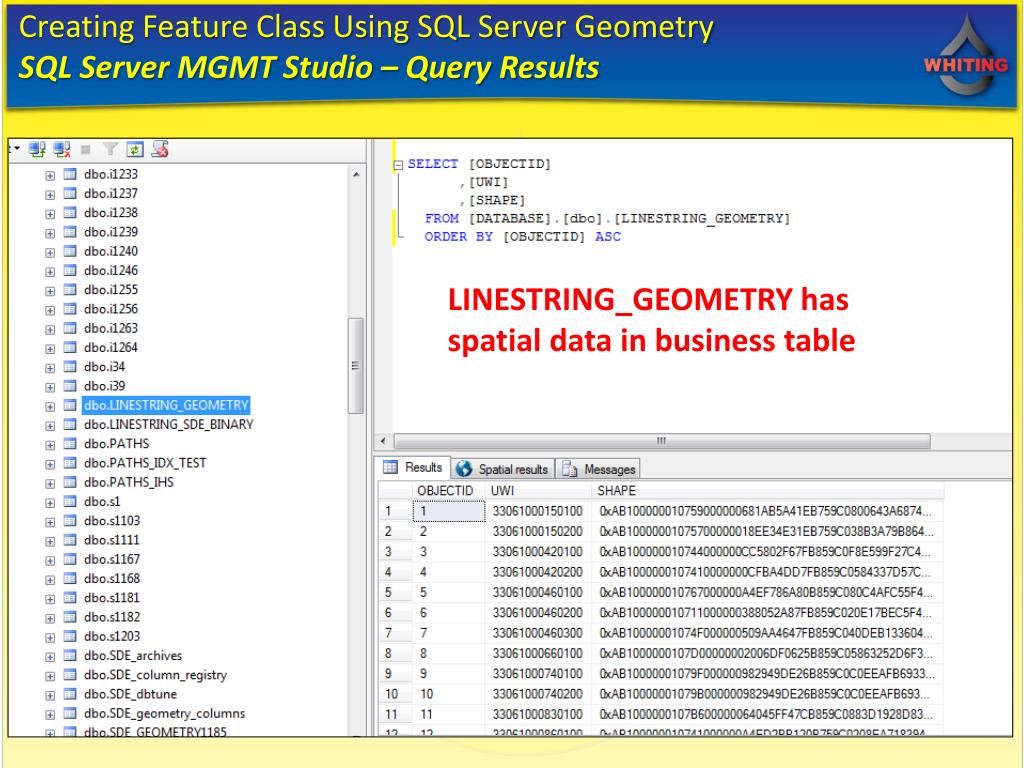This screenshot has width=1024, height=768.
Task: Expand the dbo.i39 table node
Action: (x=50, y=387)
